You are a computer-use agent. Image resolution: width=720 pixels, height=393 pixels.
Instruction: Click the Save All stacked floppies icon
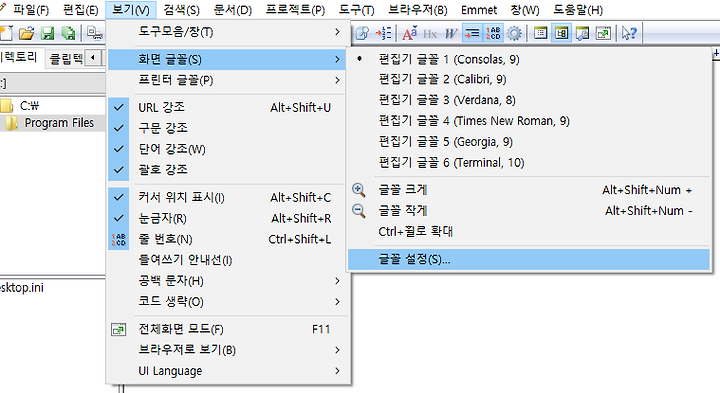point(68,34)
